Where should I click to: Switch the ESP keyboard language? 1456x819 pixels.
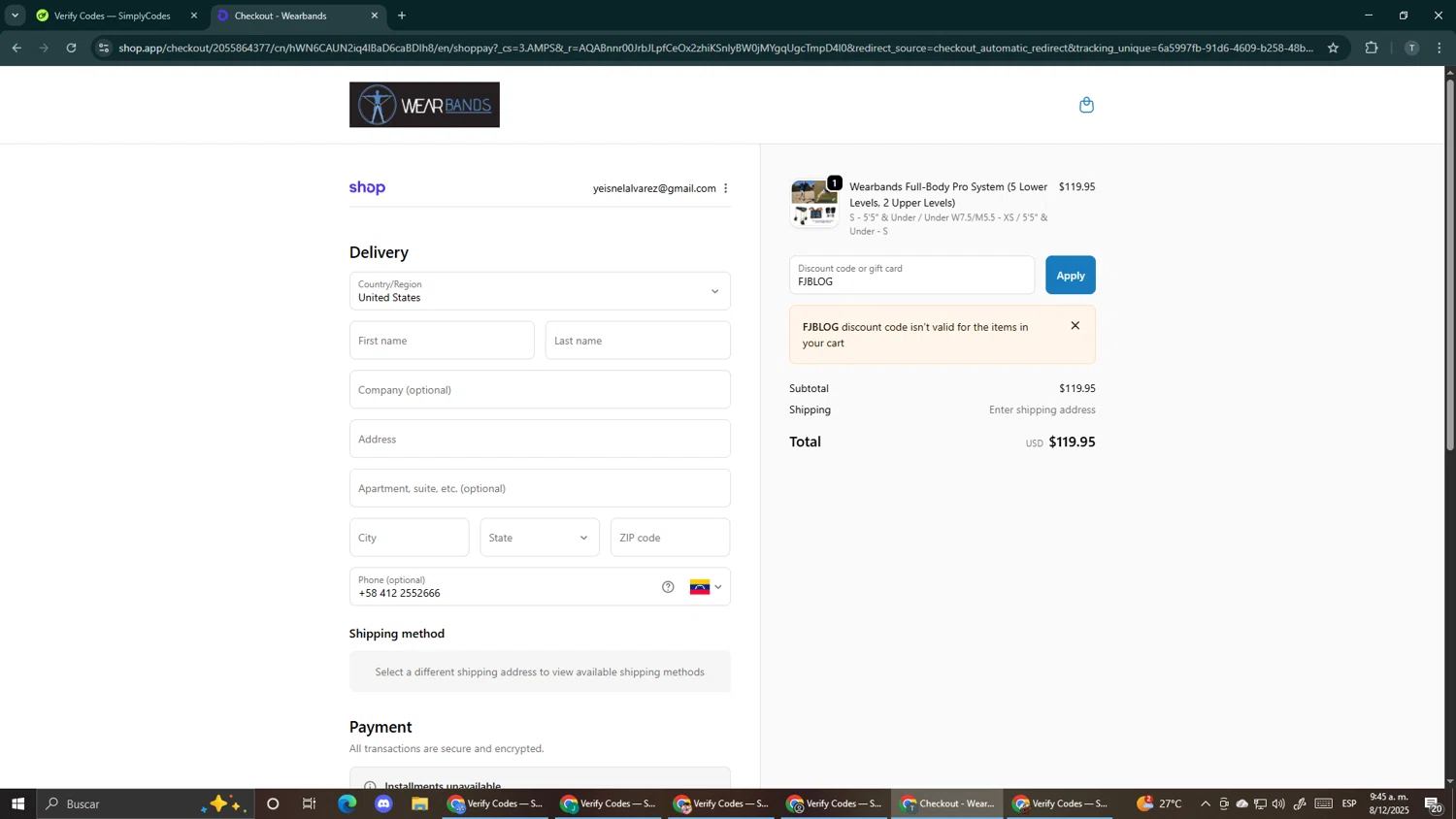click(x=1349, y=803)
